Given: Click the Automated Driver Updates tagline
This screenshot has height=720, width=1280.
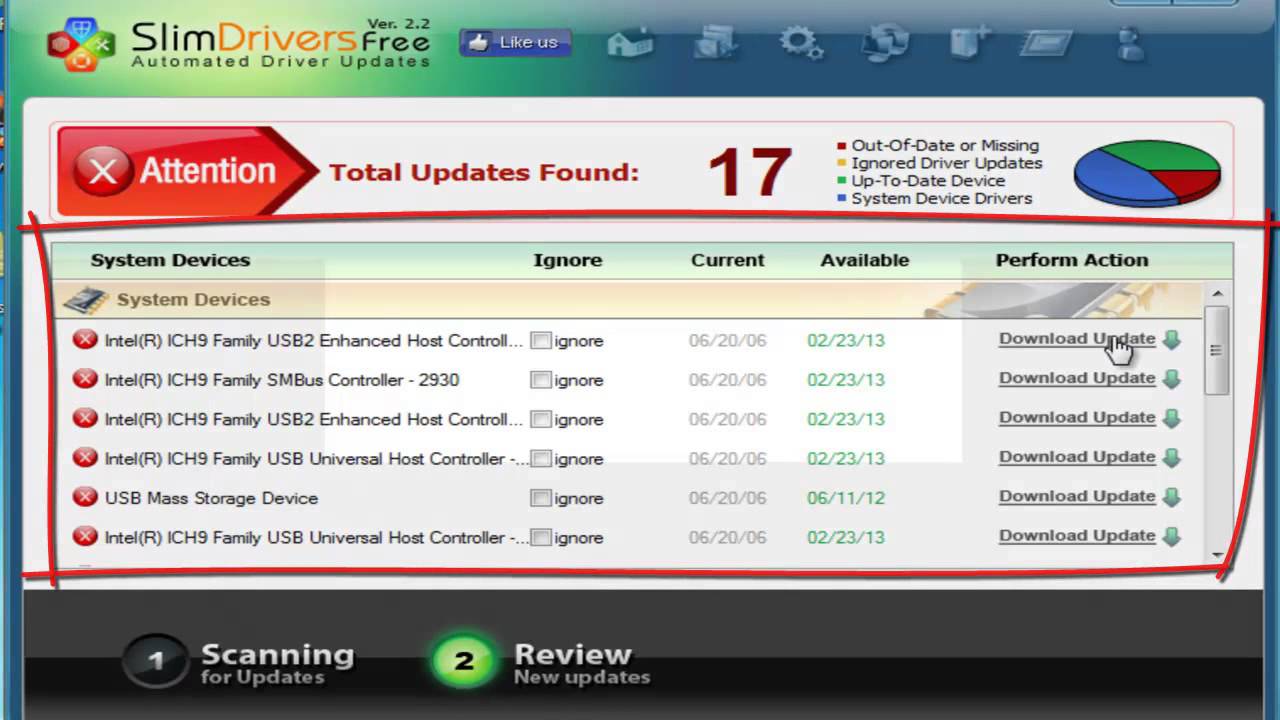Looking at the screenshot, I should click(x=281, y=62).
